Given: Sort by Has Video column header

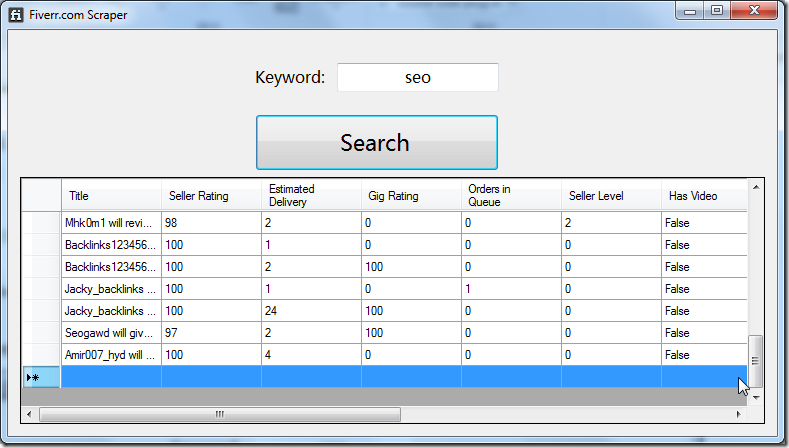Looking at the screenshot, I should [x=704, y=195].
